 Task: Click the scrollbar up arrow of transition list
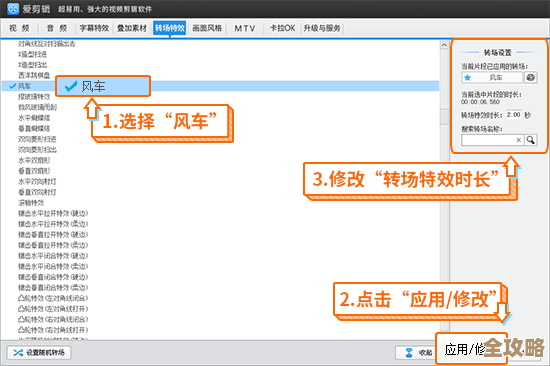pyautogui.click(x=444, y=45)
